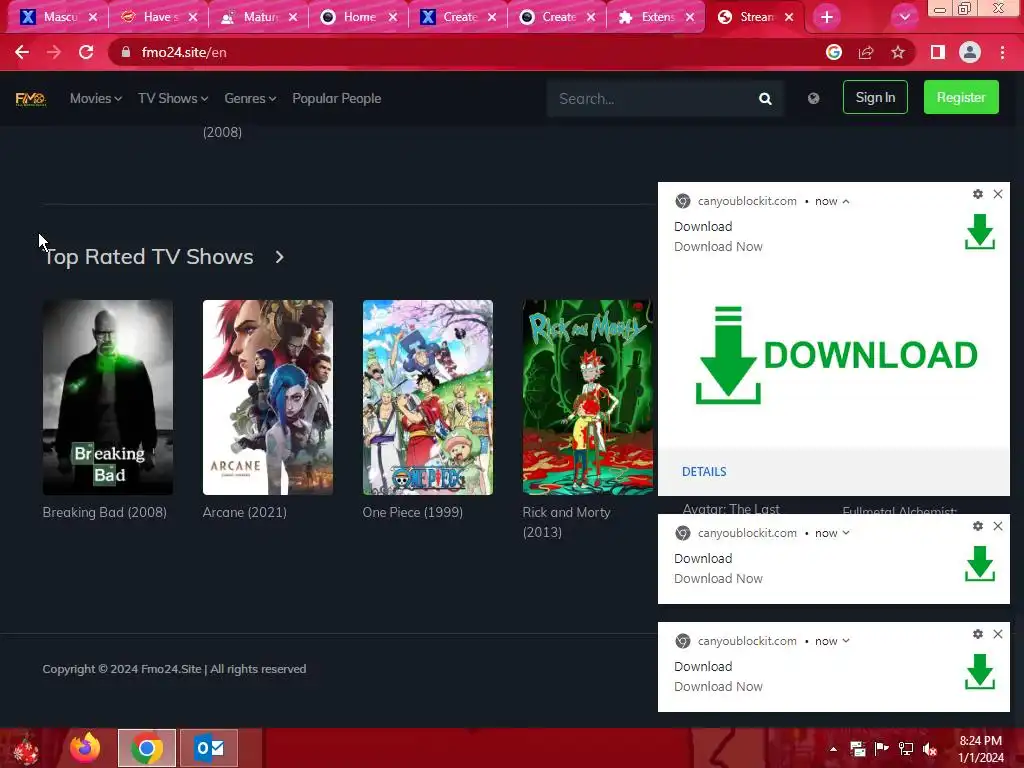The width and height of the screenshot is (1024, 768).
Task: Open settings gear on top notification
Action: click(x=978, y=194)
